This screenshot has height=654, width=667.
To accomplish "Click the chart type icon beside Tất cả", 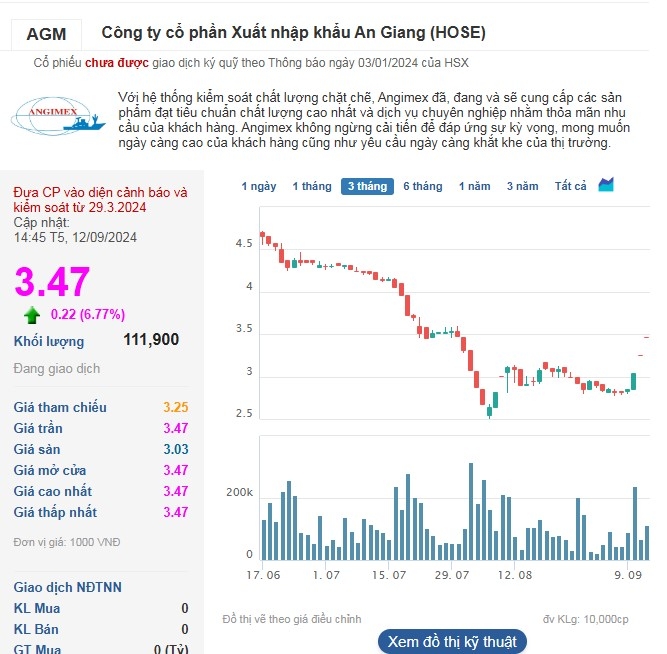I will click(x=606, y=185).
